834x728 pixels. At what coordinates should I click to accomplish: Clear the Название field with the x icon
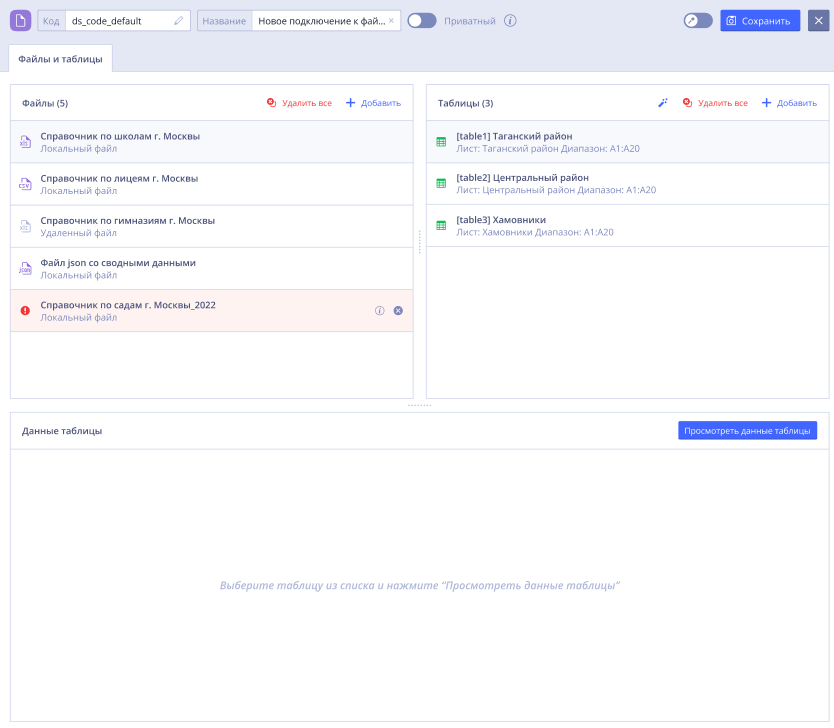click(391, 21)
